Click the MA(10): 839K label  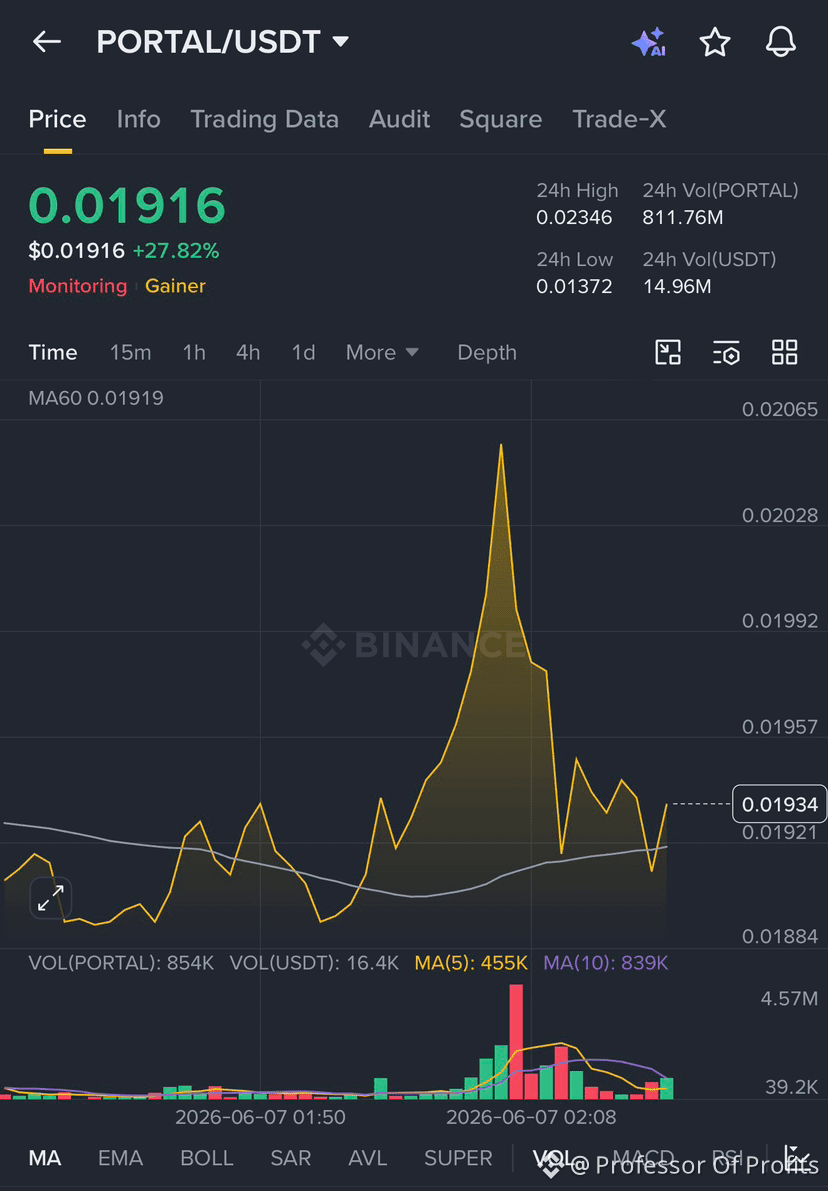[605, 963]
